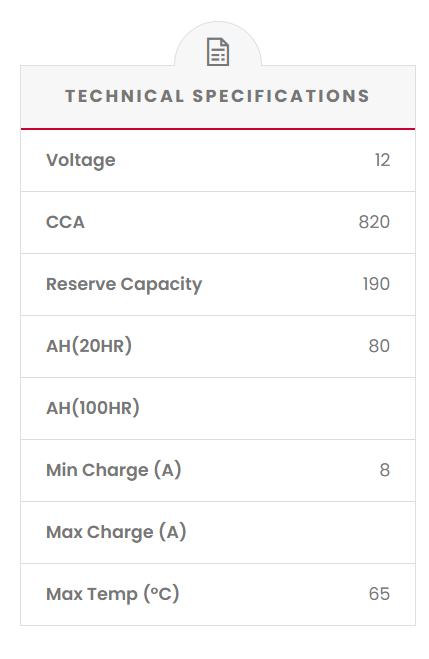
Task: Select the Voltage value 12
Action: pos(382,160)
